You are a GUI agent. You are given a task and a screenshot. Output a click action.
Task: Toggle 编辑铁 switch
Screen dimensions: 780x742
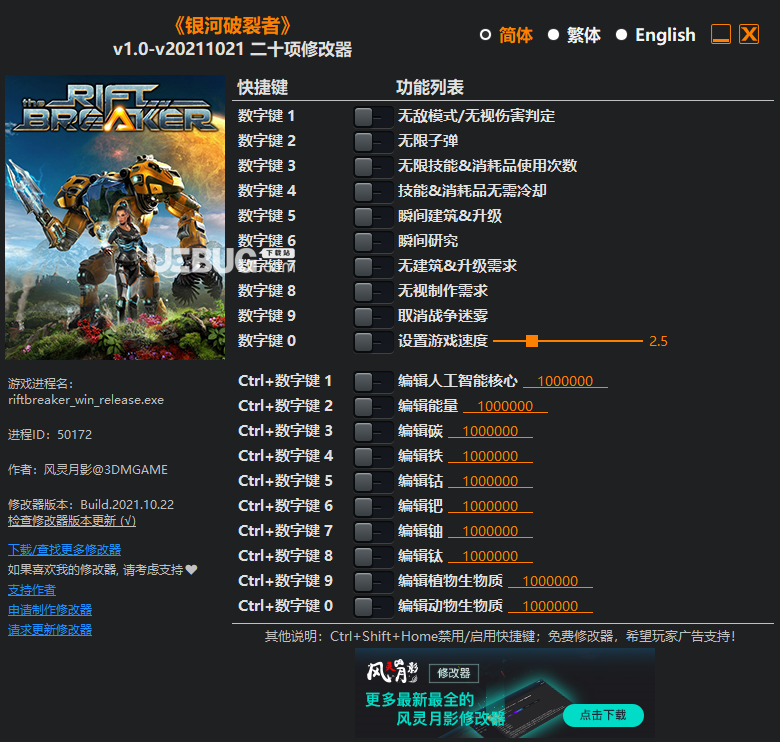point(373,457)
